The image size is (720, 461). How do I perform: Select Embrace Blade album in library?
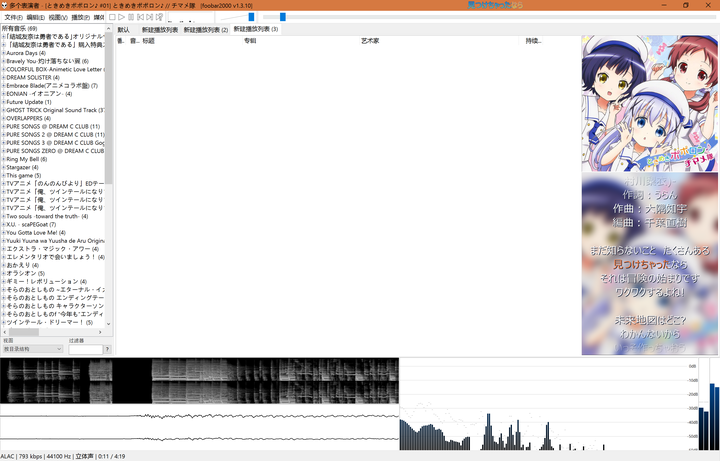click(x=52, y=86)
